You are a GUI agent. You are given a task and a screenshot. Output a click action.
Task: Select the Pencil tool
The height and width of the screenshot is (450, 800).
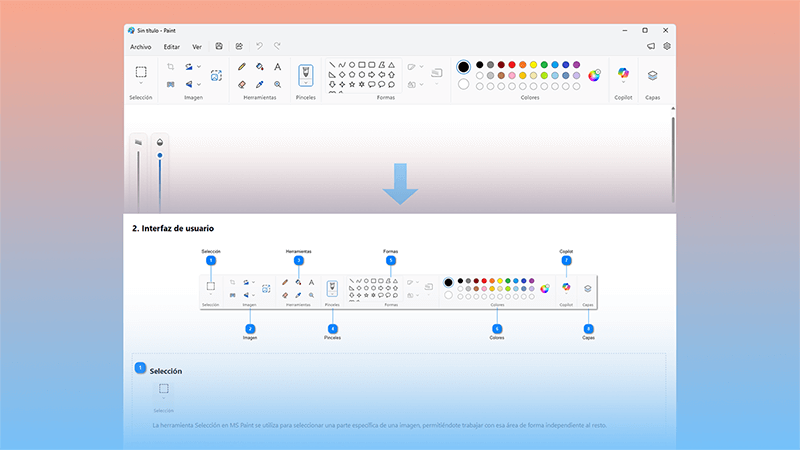(242, 67)
